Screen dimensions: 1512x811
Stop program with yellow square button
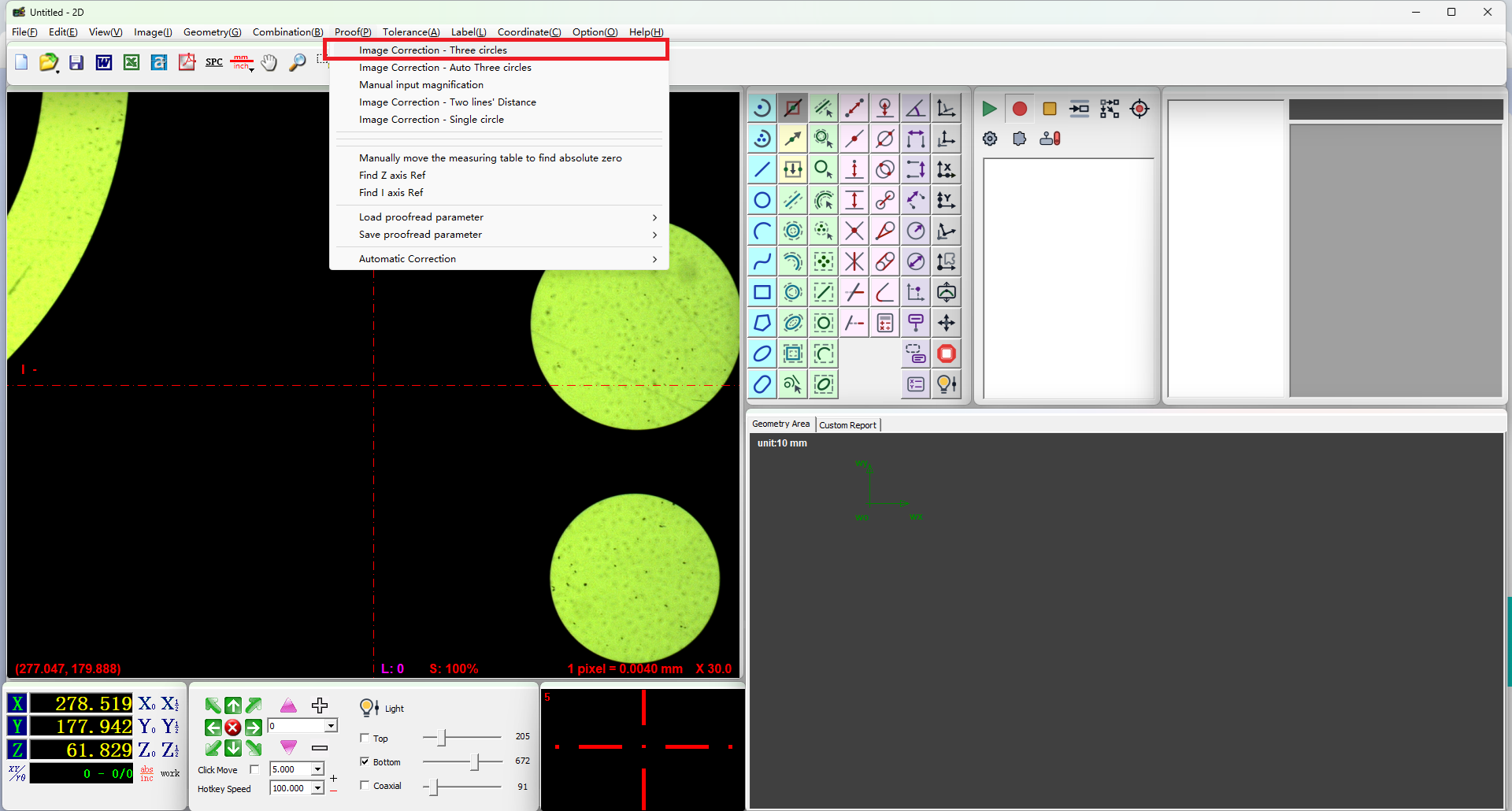click(x=1049, y=109)
